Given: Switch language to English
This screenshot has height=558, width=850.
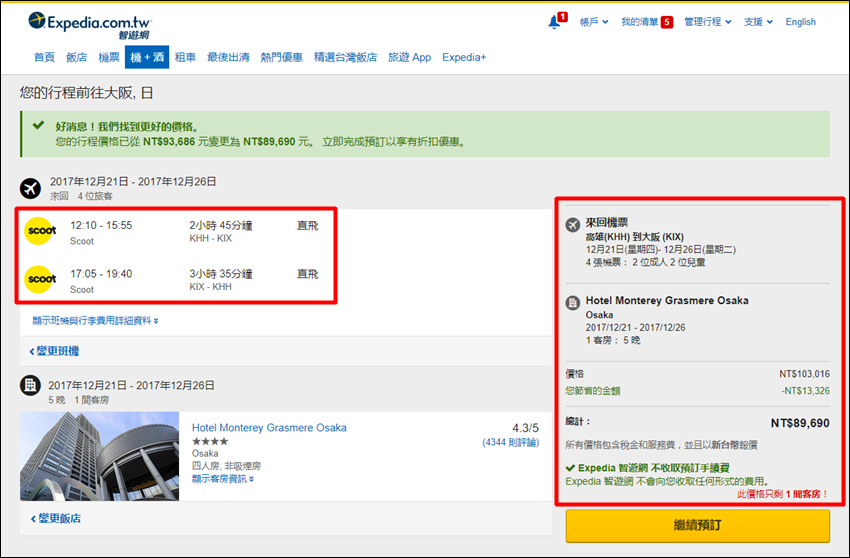Looking at the screenshot, I should [800, 22].
